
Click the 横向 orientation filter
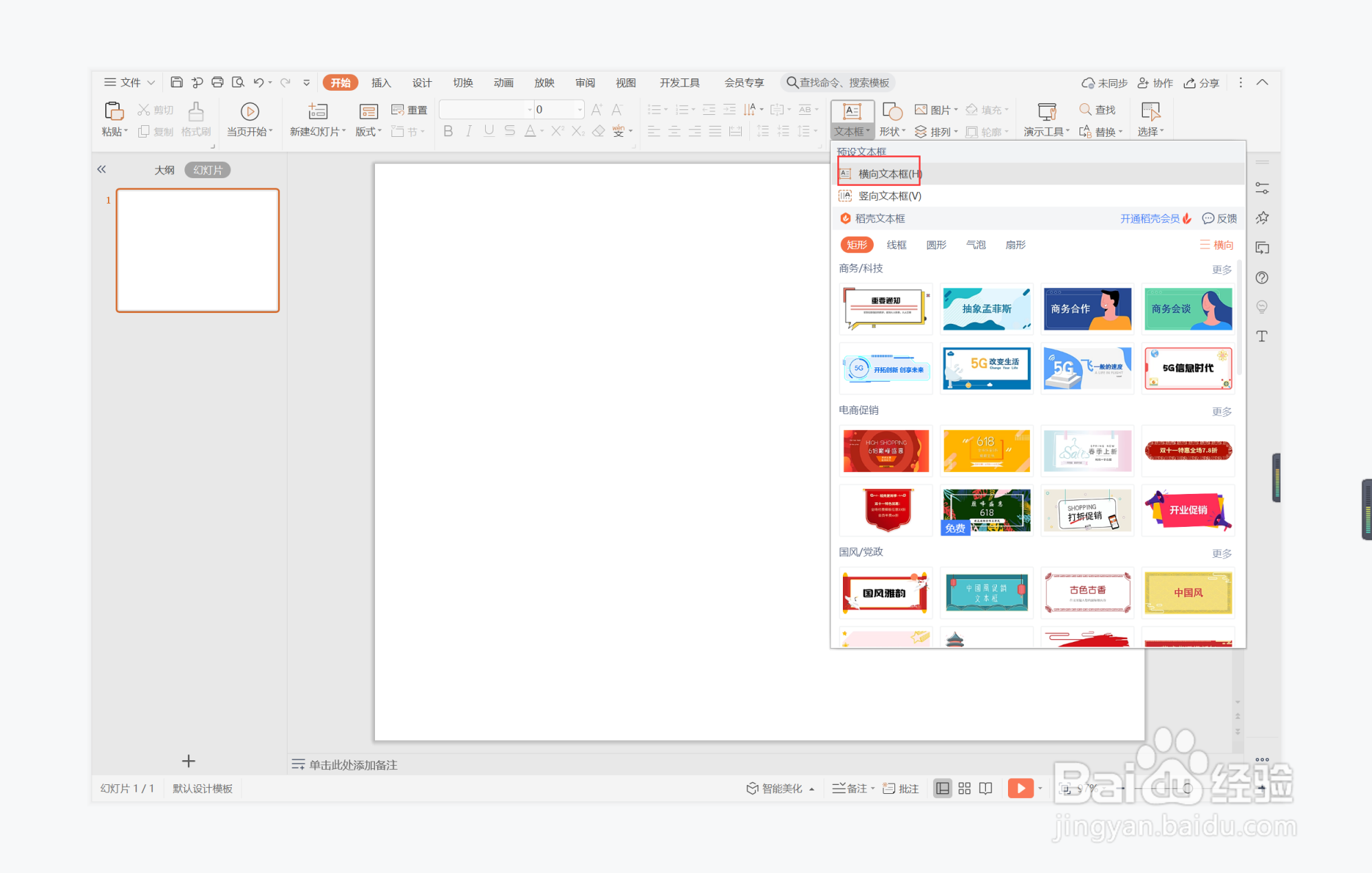[x=1216, y=245]
